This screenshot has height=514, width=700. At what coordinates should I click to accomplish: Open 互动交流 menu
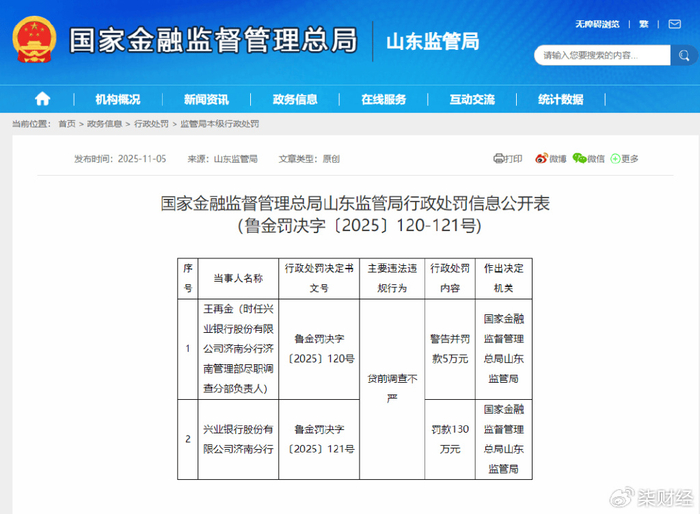click(x=472, y=99)
